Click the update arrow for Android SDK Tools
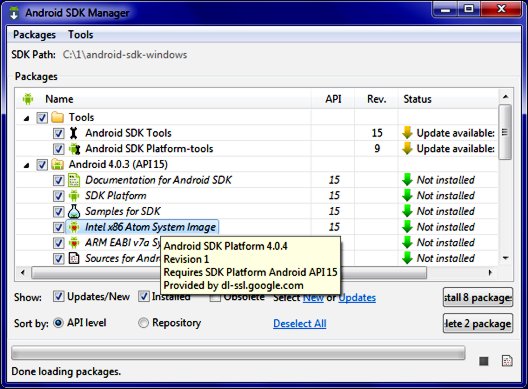 (407, 133)
